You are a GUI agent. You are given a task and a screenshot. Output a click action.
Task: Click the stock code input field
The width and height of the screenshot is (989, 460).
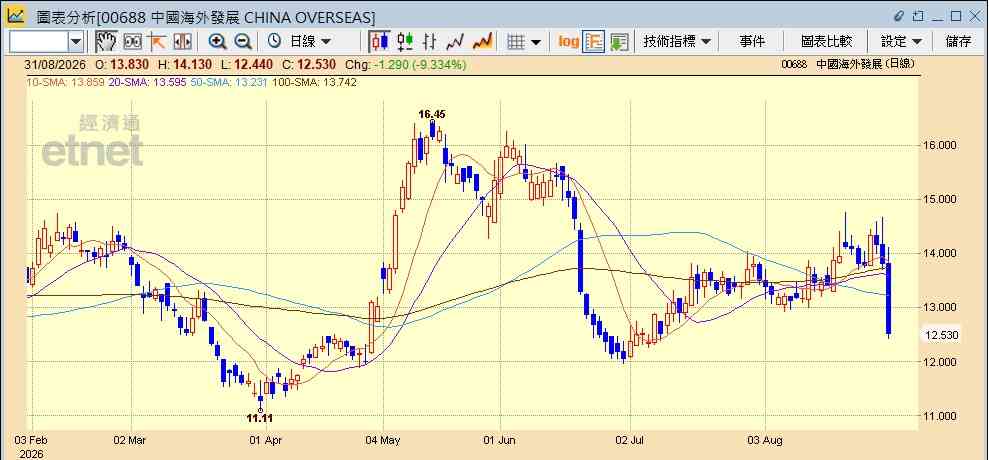(38, 42)
